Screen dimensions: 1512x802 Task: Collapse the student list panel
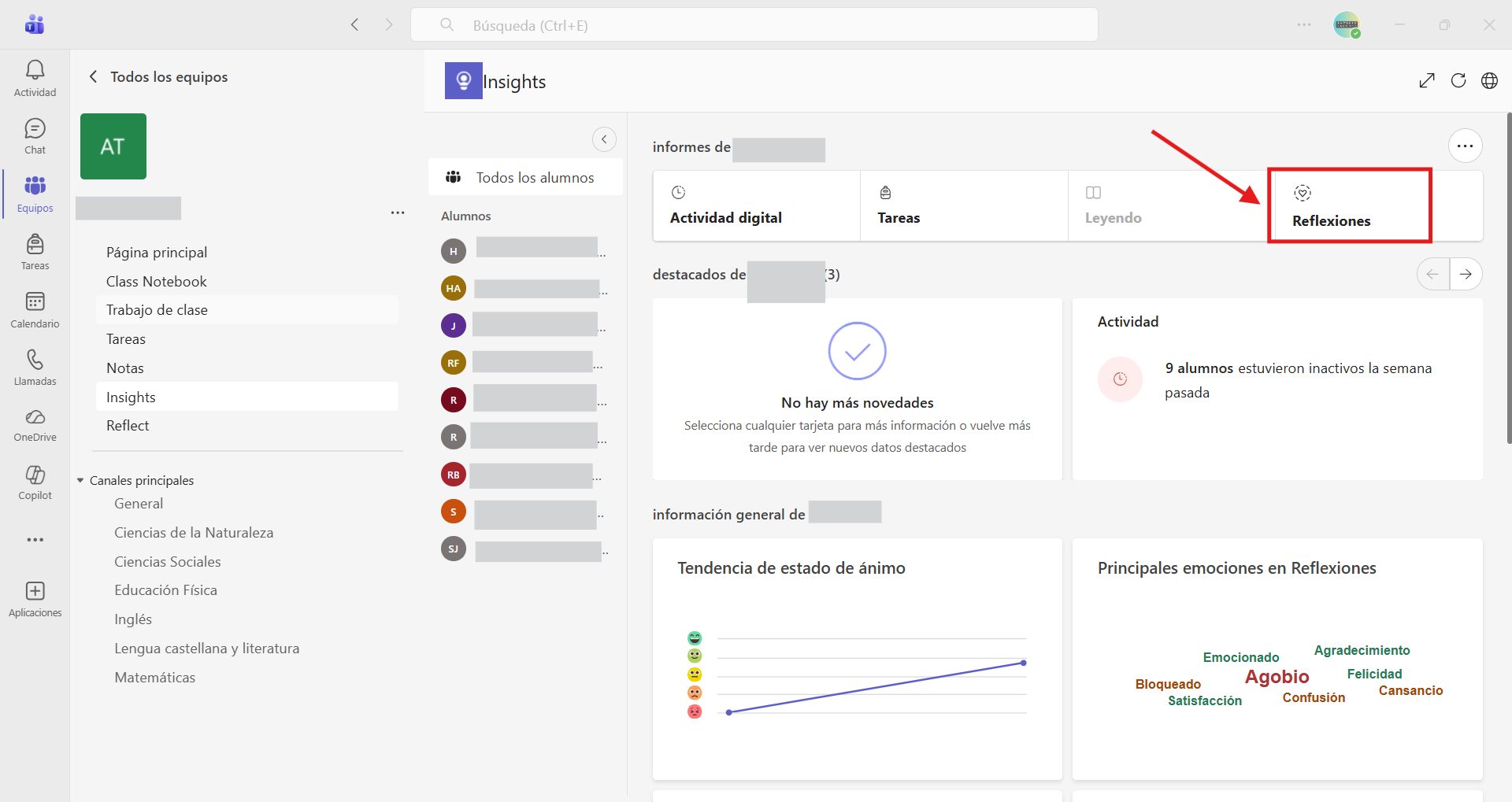604,139
